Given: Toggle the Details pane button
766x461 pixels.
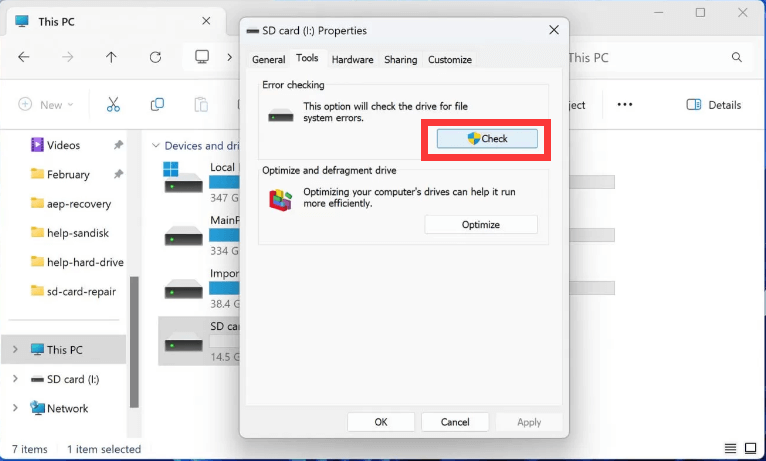Looking at the screenshot, I should coord(714,105).
